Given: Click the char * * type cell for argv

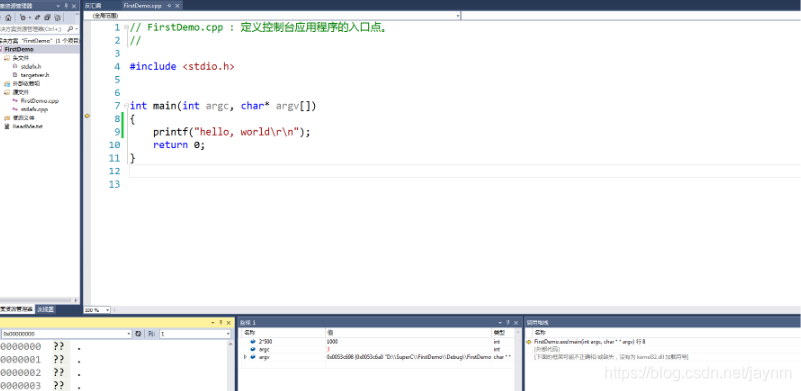Looking at the screenshot, I should click(x=503, y=357).
